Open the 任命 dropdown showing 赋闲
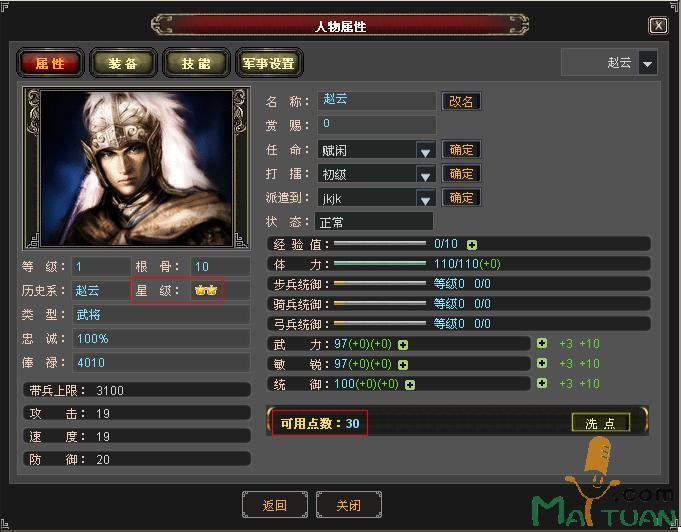 [425, 151]
